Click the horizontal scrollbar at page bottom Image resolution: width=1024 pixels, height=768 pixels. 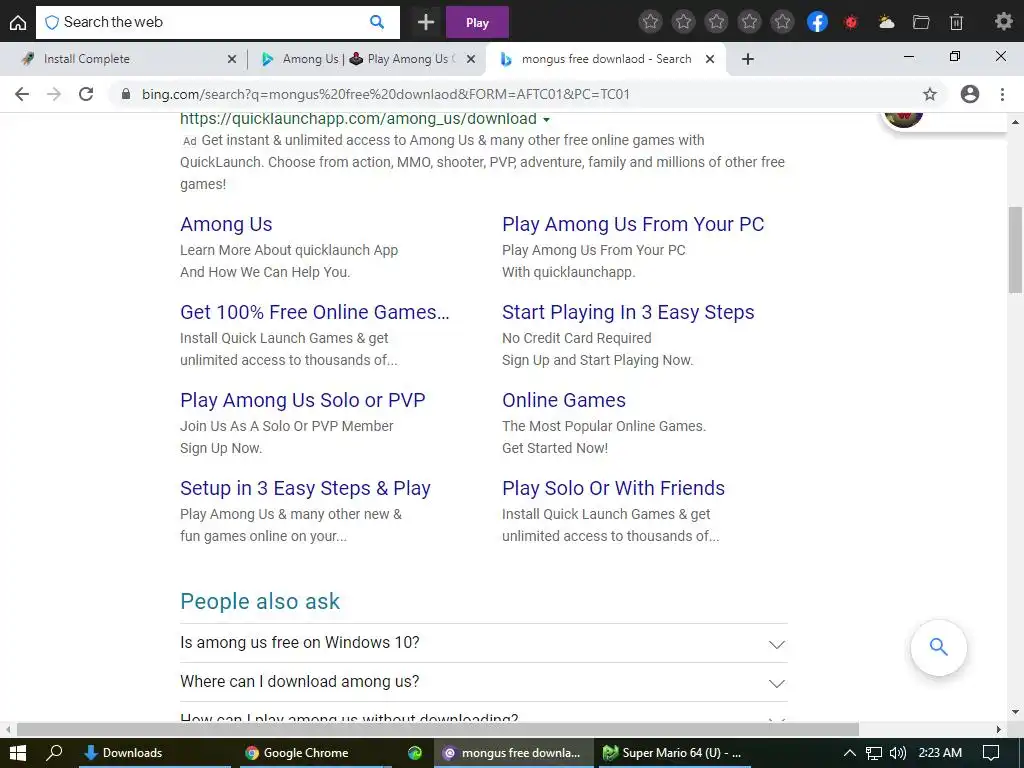(x=438, y=729)
